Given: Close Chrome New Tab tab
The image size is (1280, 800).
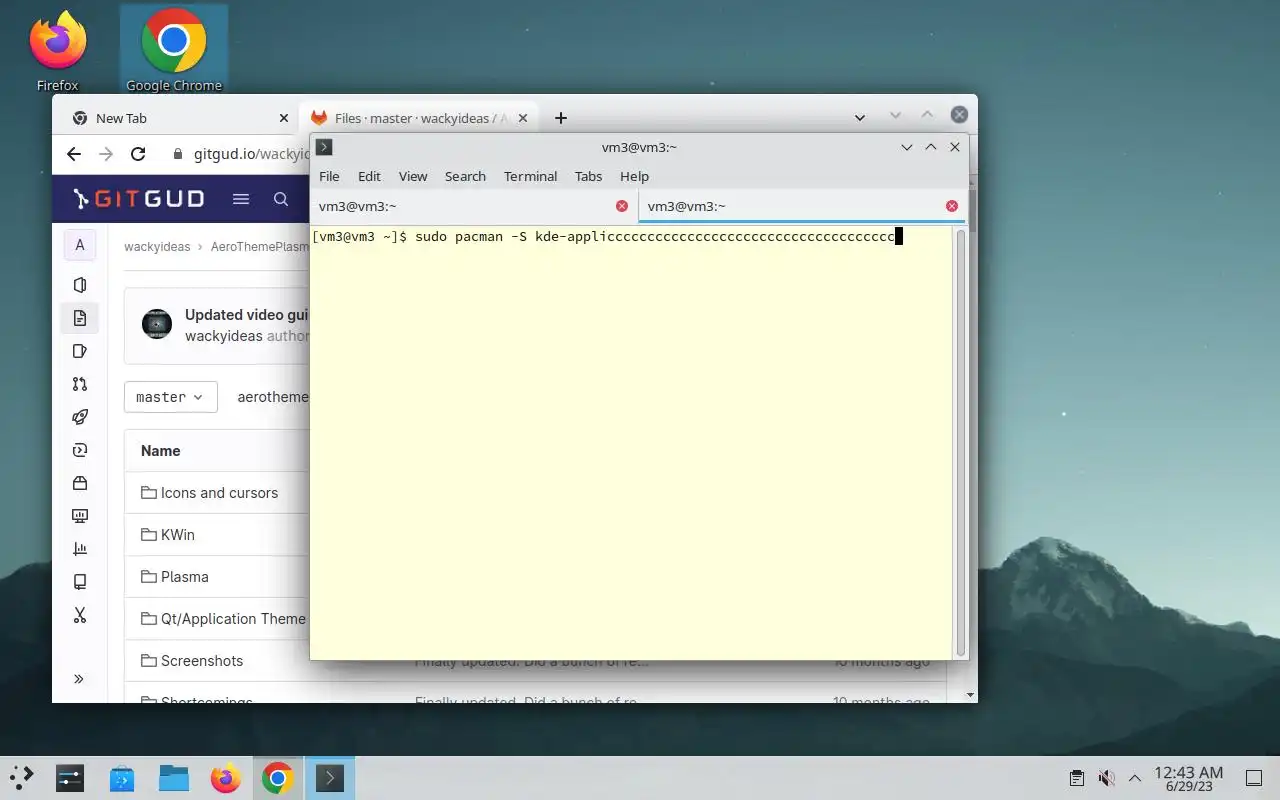Looking at the screenshot, I should point(283,118).
